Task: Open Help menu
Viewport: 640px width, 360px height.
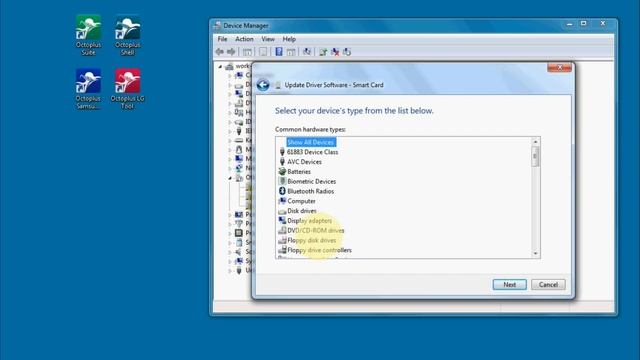Action: 289,39
